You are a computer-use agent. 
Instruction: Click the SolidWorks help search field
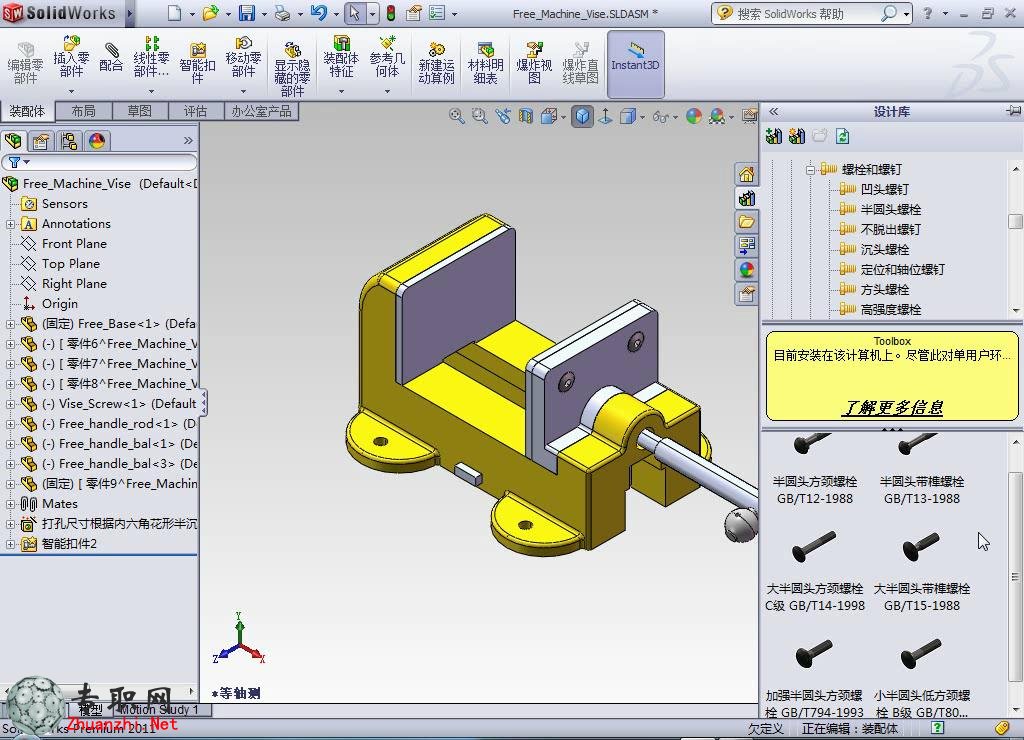click(x=807, y=14)
